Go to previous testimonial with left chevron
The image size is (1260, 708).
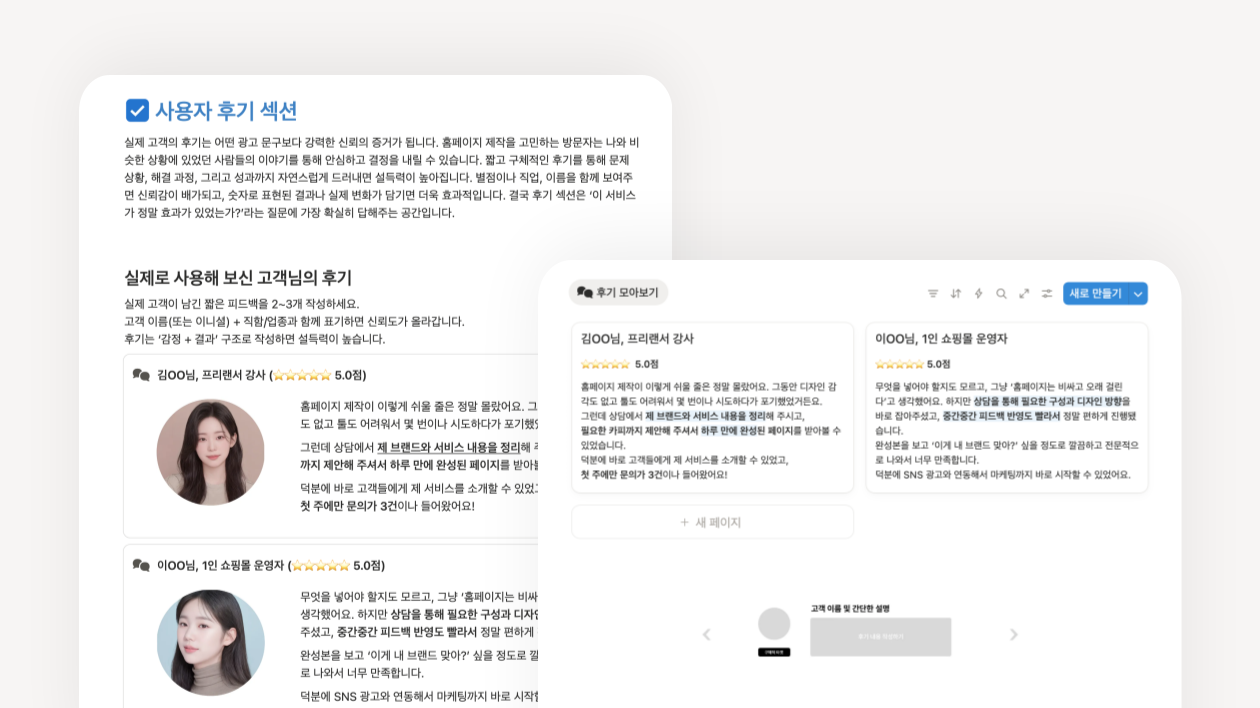pyautogui.click(x=706, y=635)
